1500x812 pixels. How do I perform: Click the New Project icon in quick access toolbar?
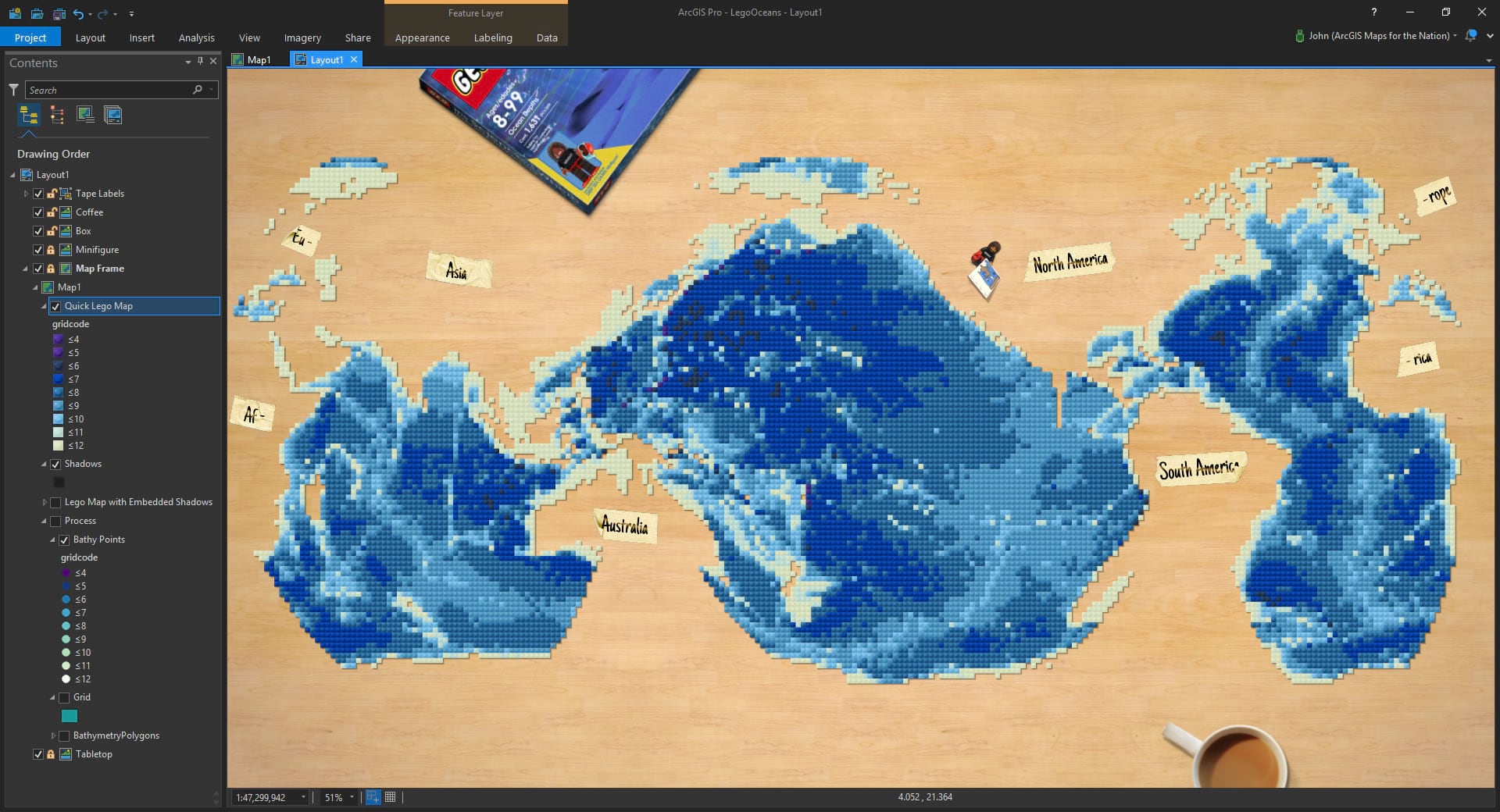[15, 13]
